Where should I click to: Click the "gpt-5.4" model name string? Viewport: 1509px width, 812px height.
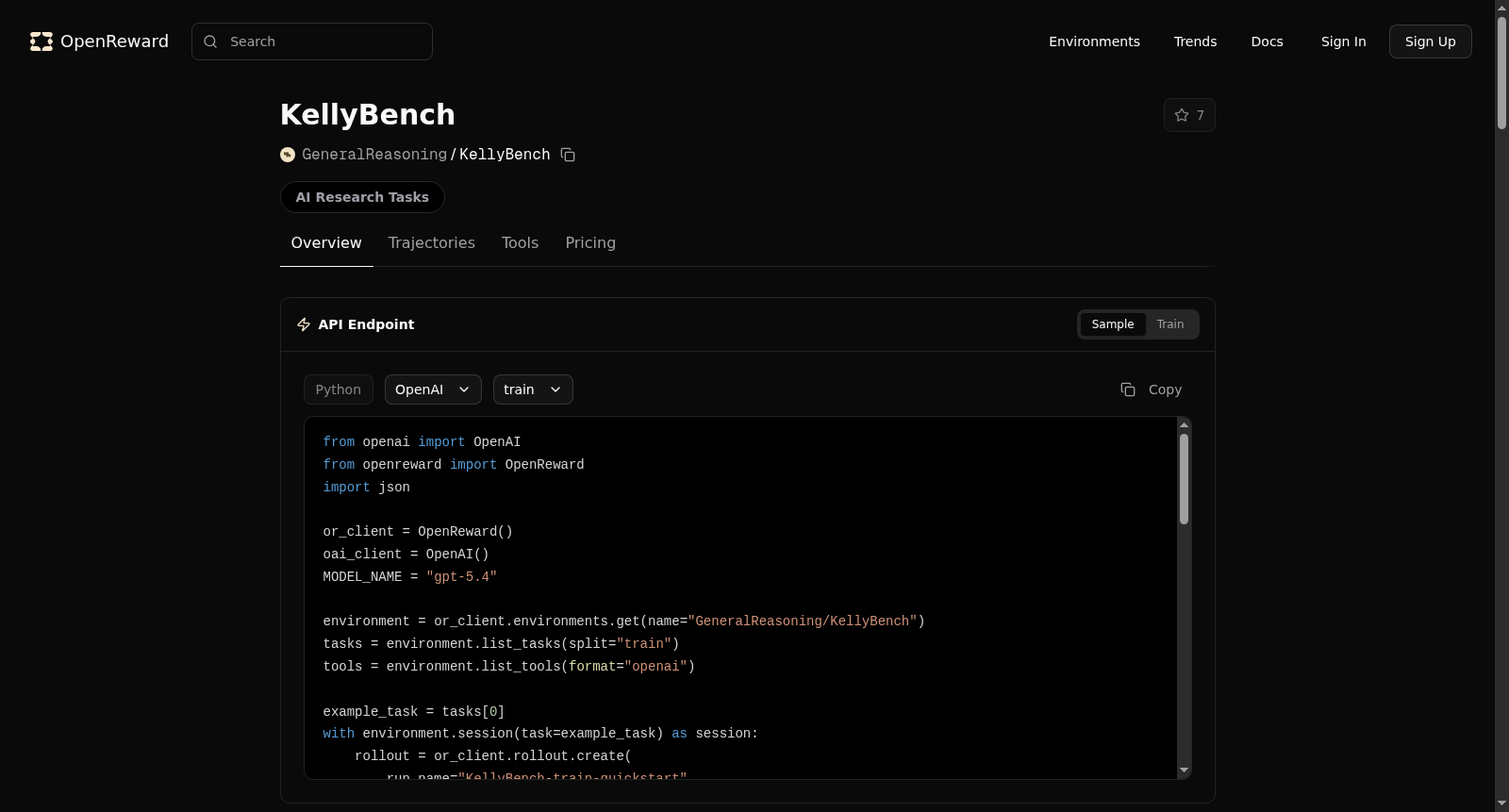[461, 577]
